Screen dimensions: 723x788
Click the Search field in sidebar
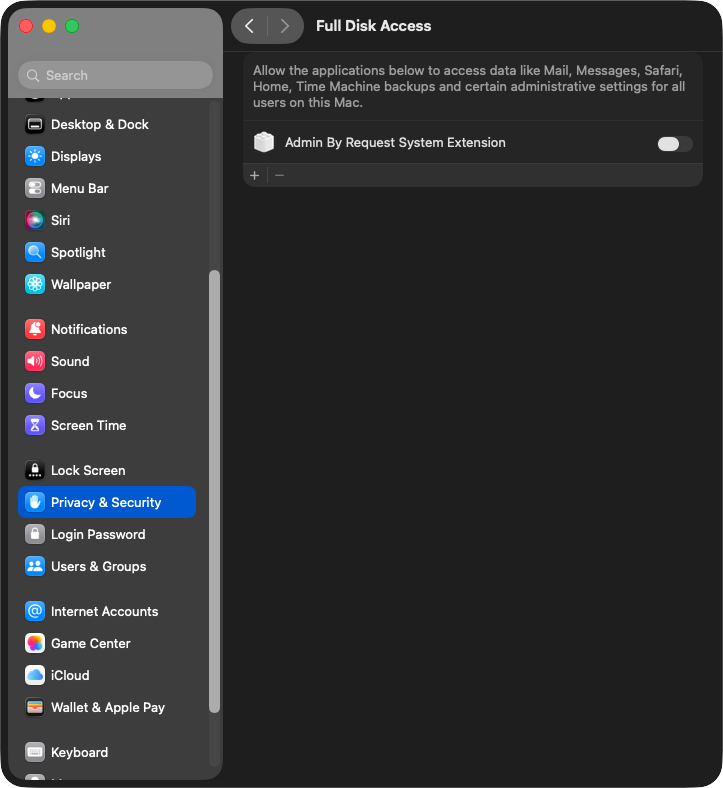[x=115, y=75]
